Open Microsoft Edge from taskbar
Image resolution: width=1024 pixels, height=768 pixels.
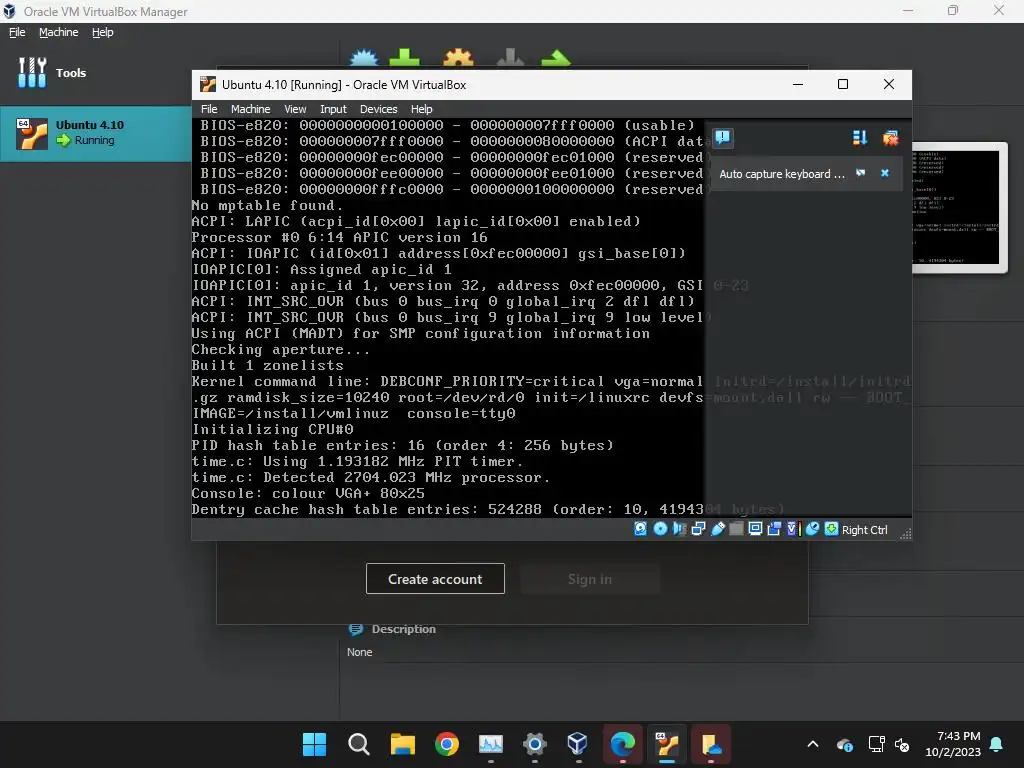coord(622,744)
